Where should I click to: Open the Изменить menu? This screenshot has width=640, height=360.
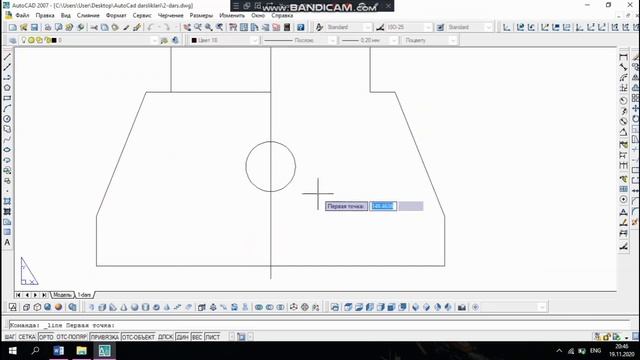pyautogui.click(x=232, y=16)
